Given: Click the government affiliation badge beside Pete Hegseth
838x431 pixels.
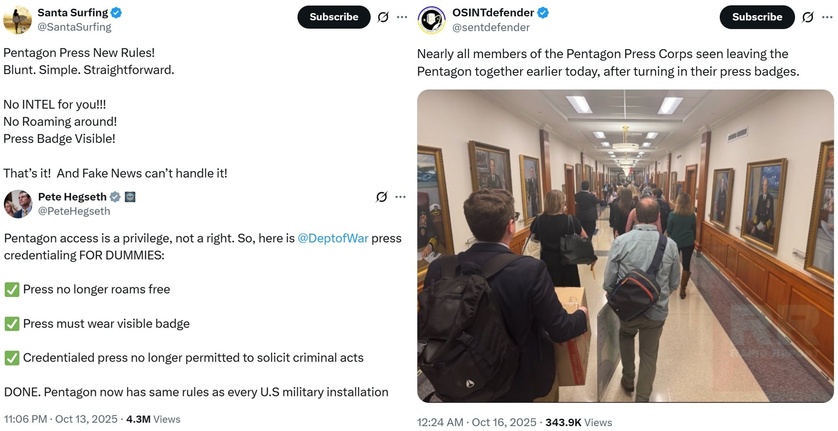Looking at the screenshot, I should click(130, 197).
